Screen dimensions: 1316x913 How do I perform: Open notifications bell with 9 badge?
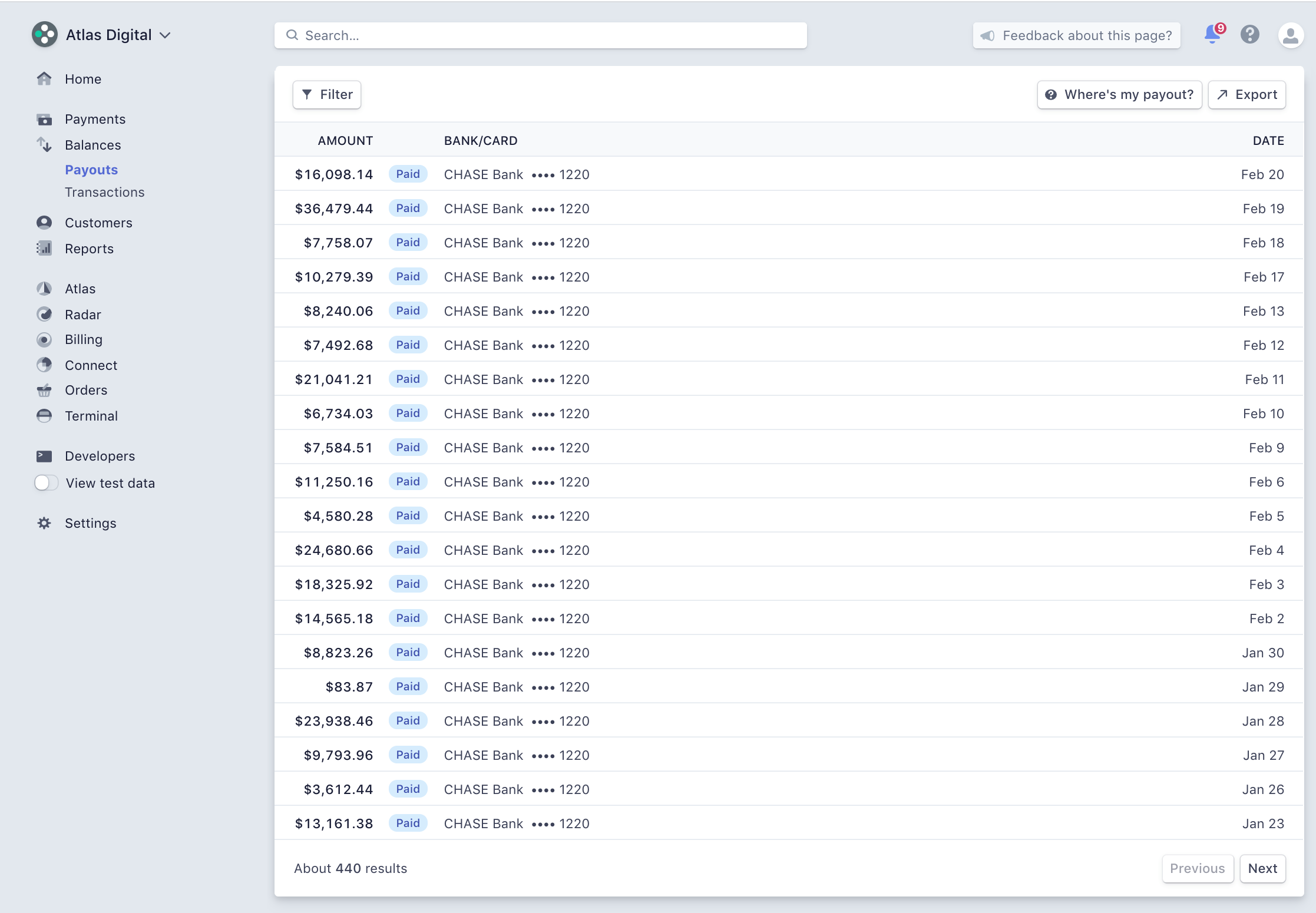pos(1214,35)
